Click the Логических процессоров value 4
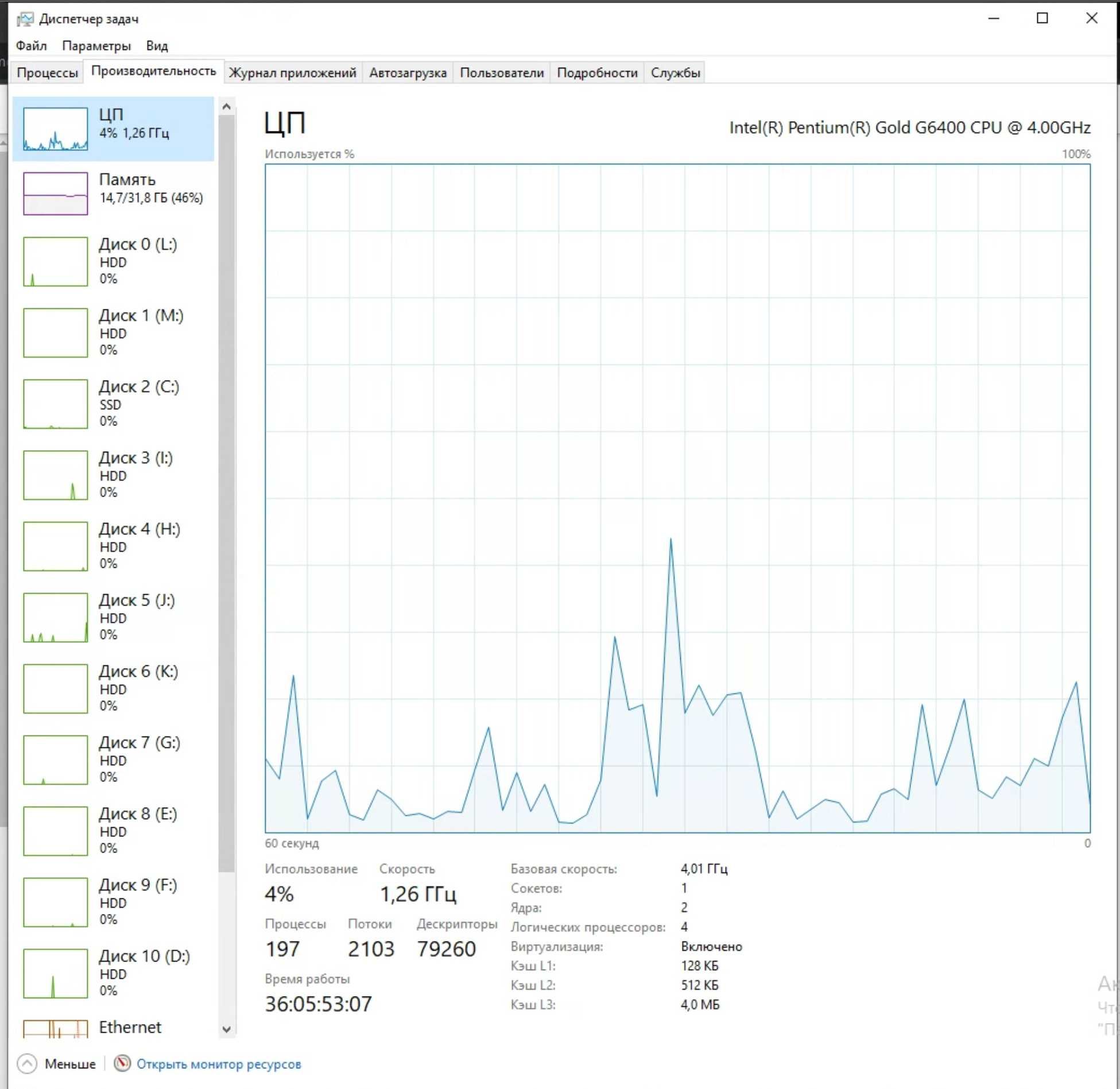Viewport: 1120px width, 1089px height. 684,927
